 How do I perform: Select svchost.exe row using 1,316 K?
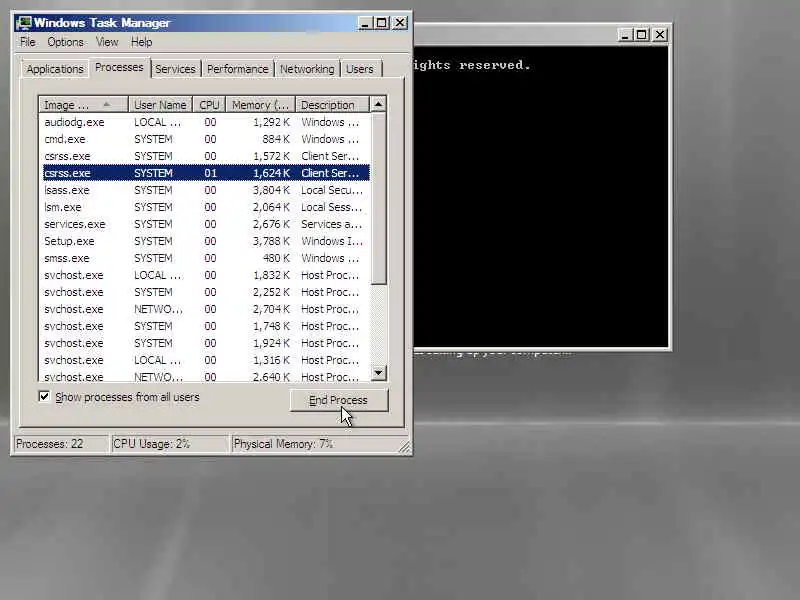tap(205, 360)
